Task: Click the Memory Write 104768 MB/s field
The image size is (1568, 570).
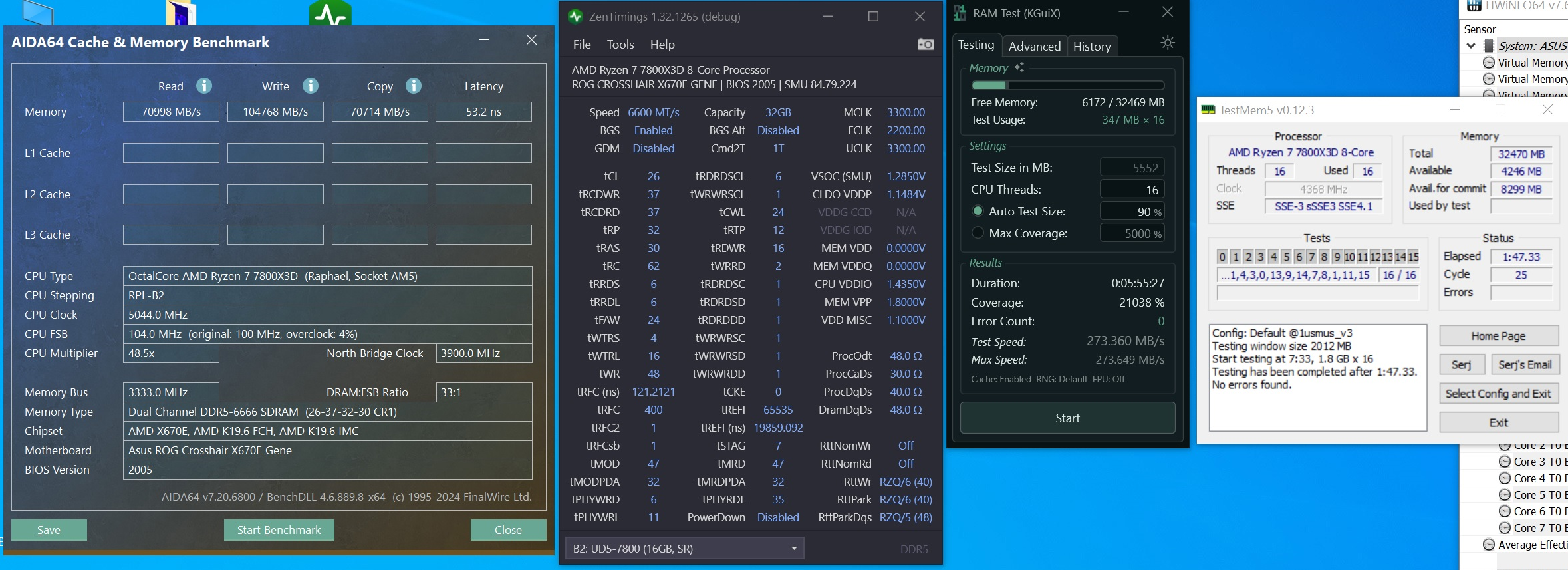Action: tap(275, 112)
